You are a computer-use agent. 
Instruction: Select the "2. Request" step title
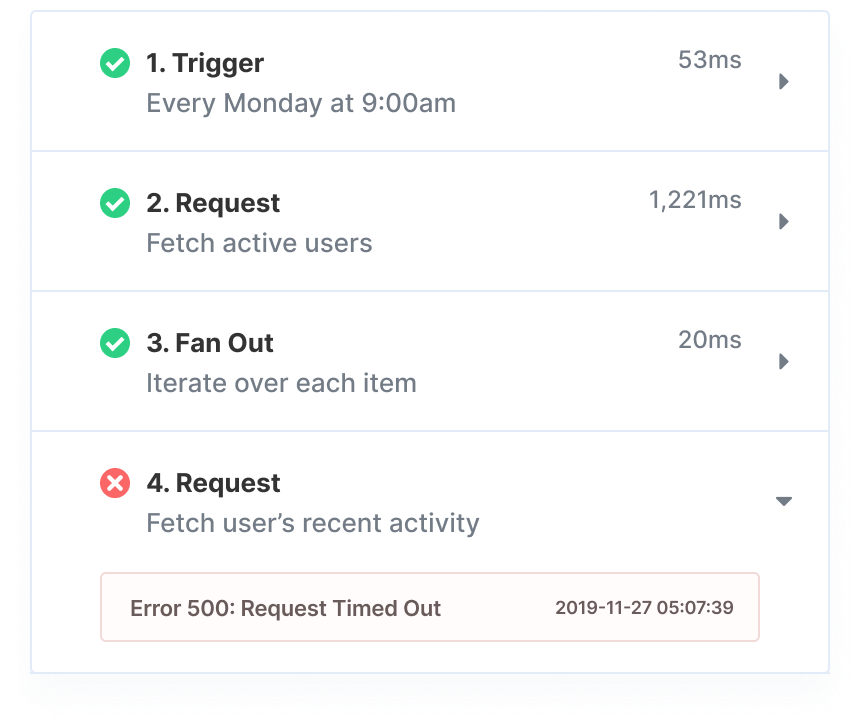click(x=213, y=203)
